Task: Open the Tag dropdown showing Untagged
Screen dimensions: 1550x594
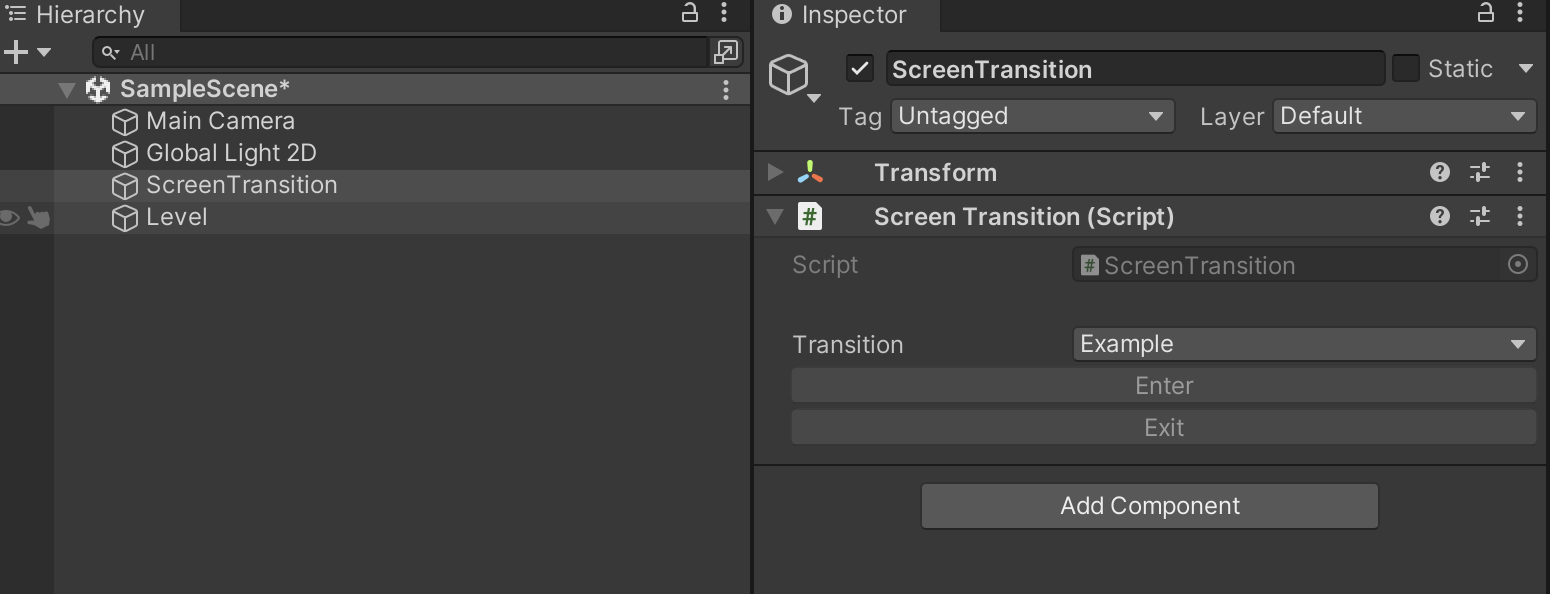Action: point(1032,116)
